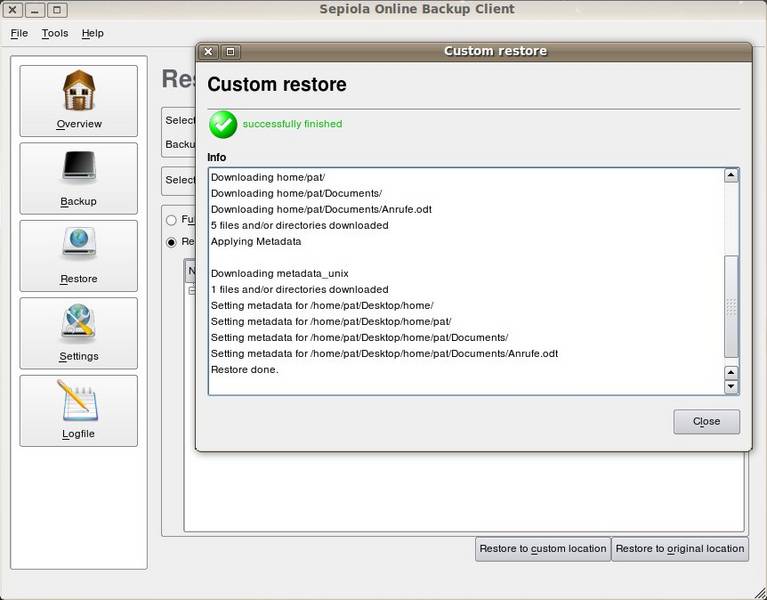Open the Help menu
Screen dimensions: 767x600
[x=92, y=33]
